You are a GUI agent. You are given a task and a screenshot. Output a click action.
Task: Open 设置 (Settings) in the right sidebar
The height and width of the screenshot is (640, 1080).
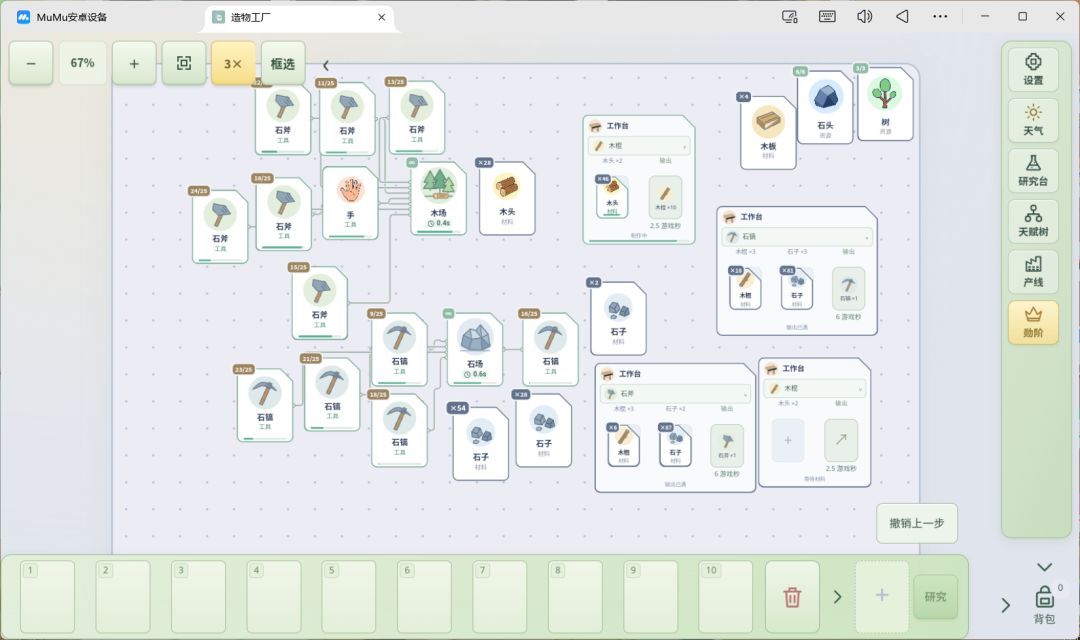[1032, 69]
